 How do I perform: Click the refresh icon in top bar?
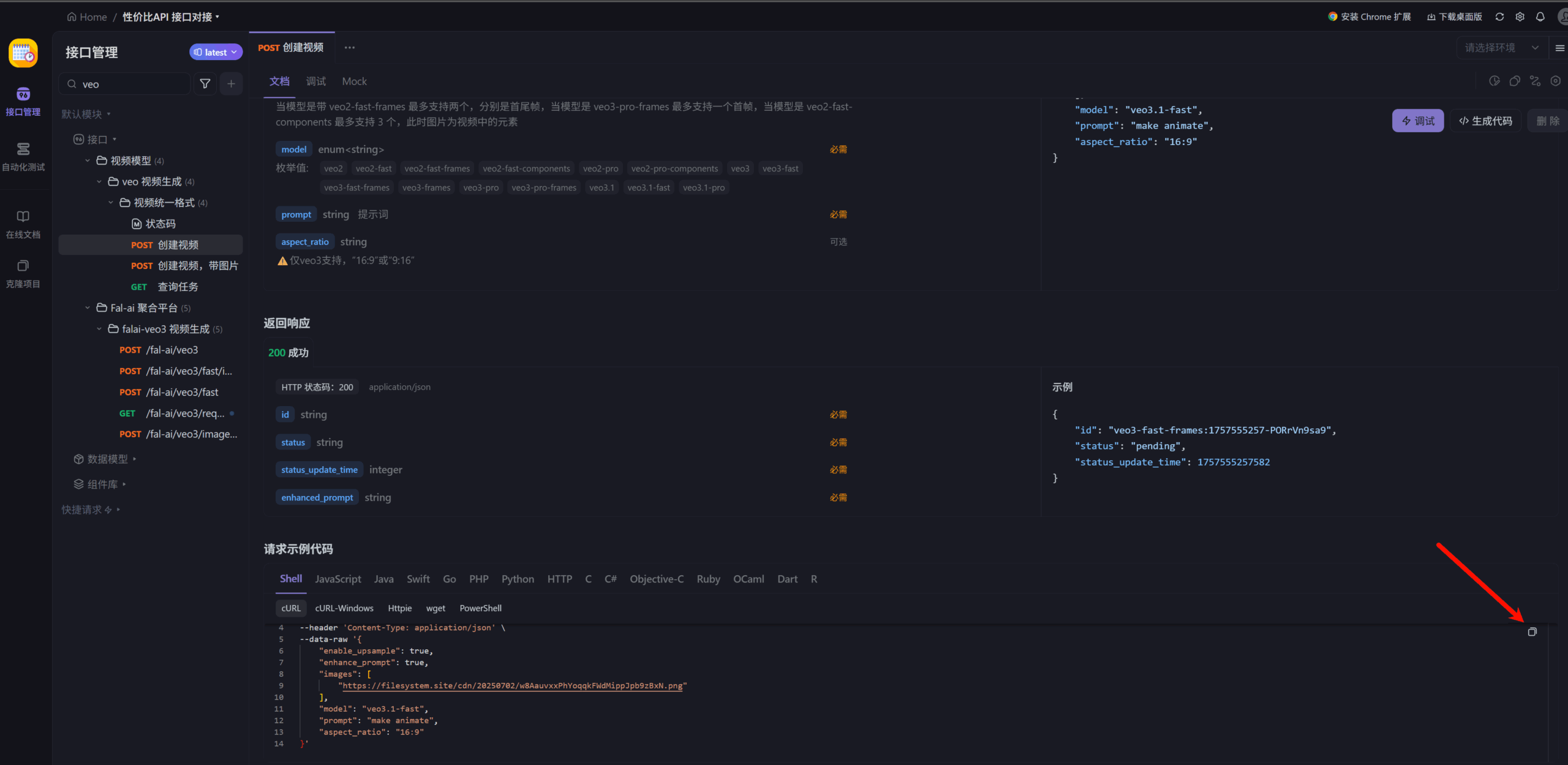pos(1499,17)
